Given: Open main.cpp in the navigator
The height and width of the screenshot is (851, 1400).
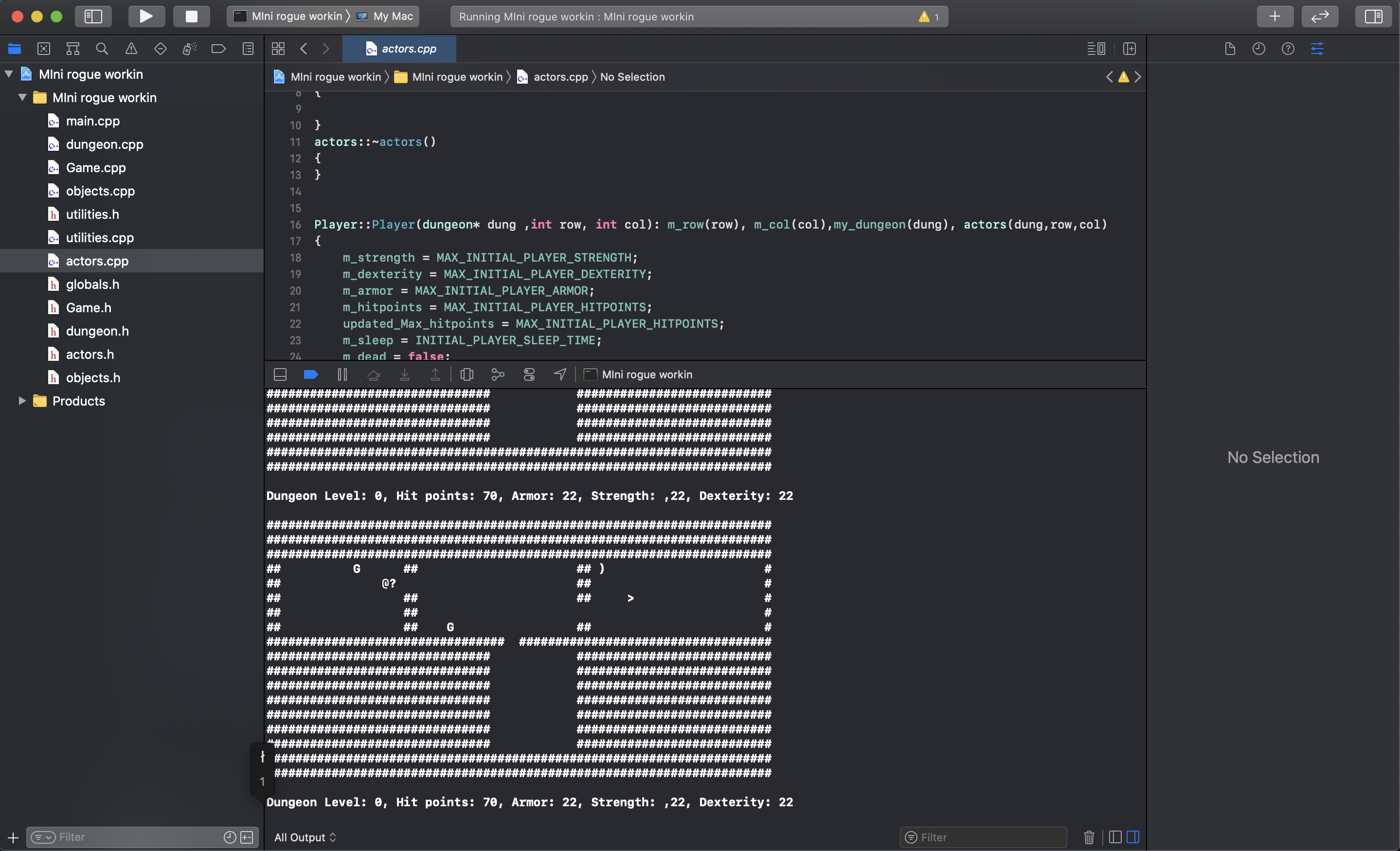Looking at the screenshot, I should (92, 121).
